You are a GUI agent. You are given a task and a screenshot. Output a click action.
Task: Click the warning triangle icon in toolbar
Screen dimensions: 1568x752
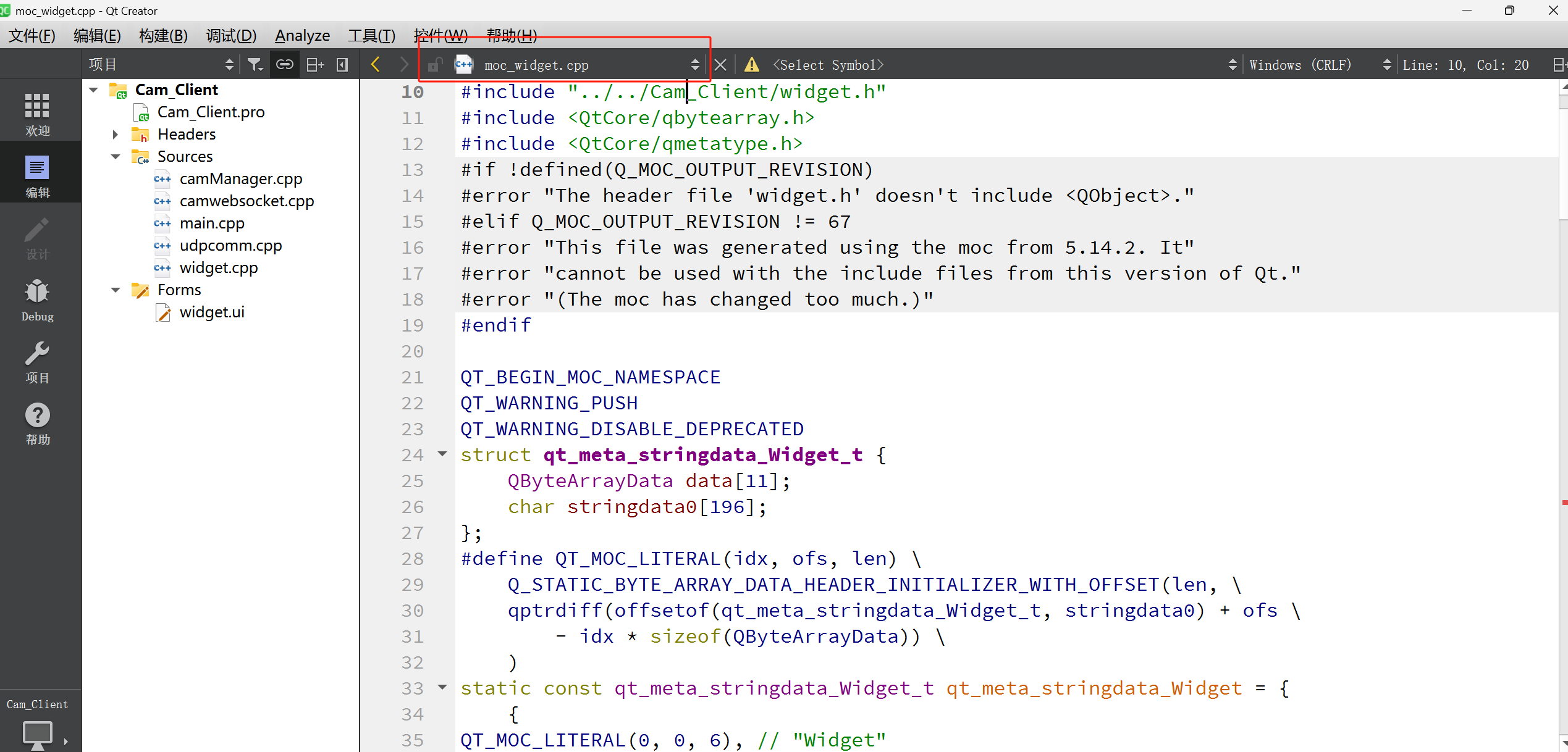[x=751, y=65]
